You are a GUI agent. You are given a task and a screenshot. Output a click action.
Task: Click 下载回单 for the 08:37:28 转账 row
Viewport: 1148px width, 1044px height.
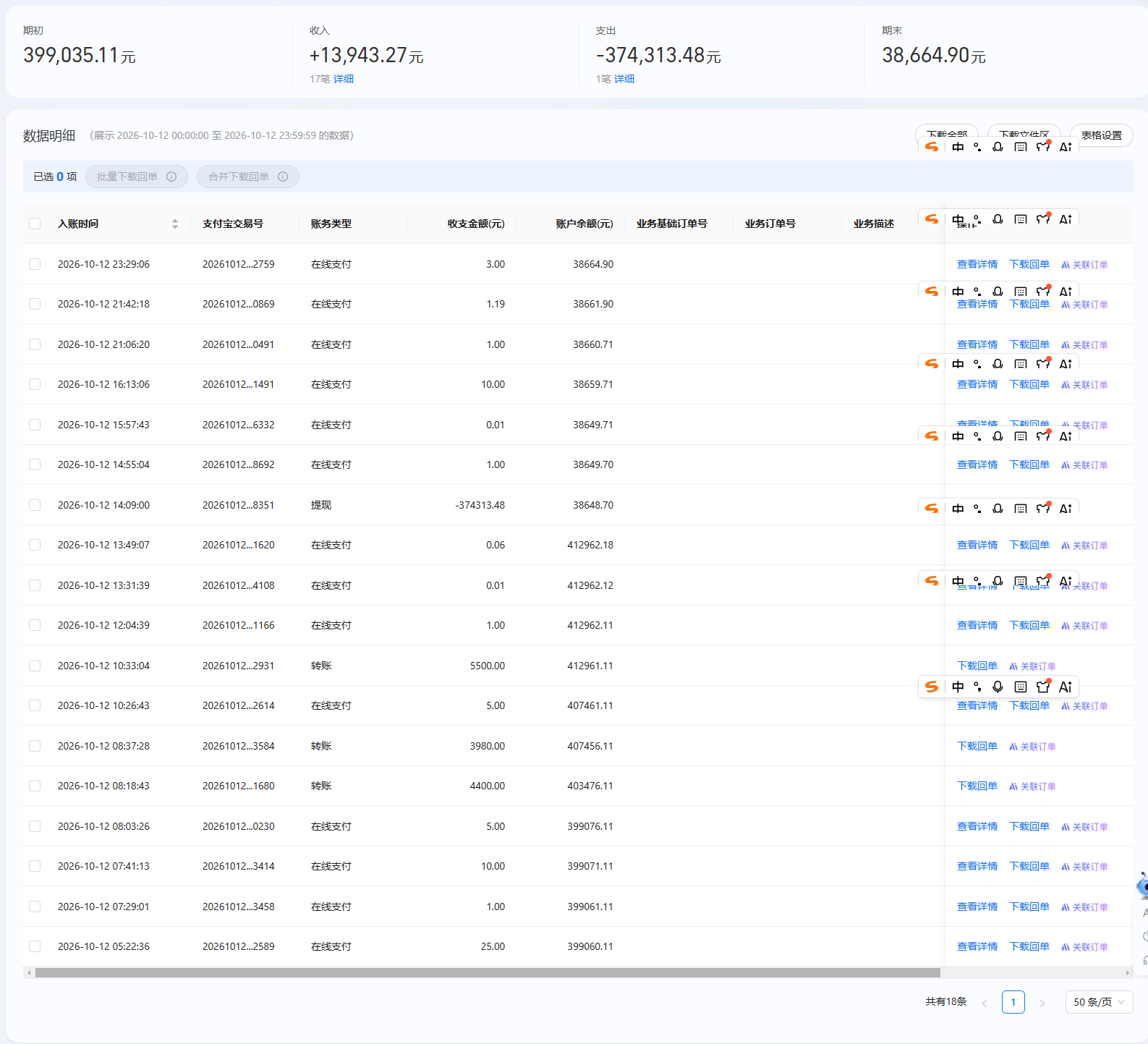click(x=977, y=746)
